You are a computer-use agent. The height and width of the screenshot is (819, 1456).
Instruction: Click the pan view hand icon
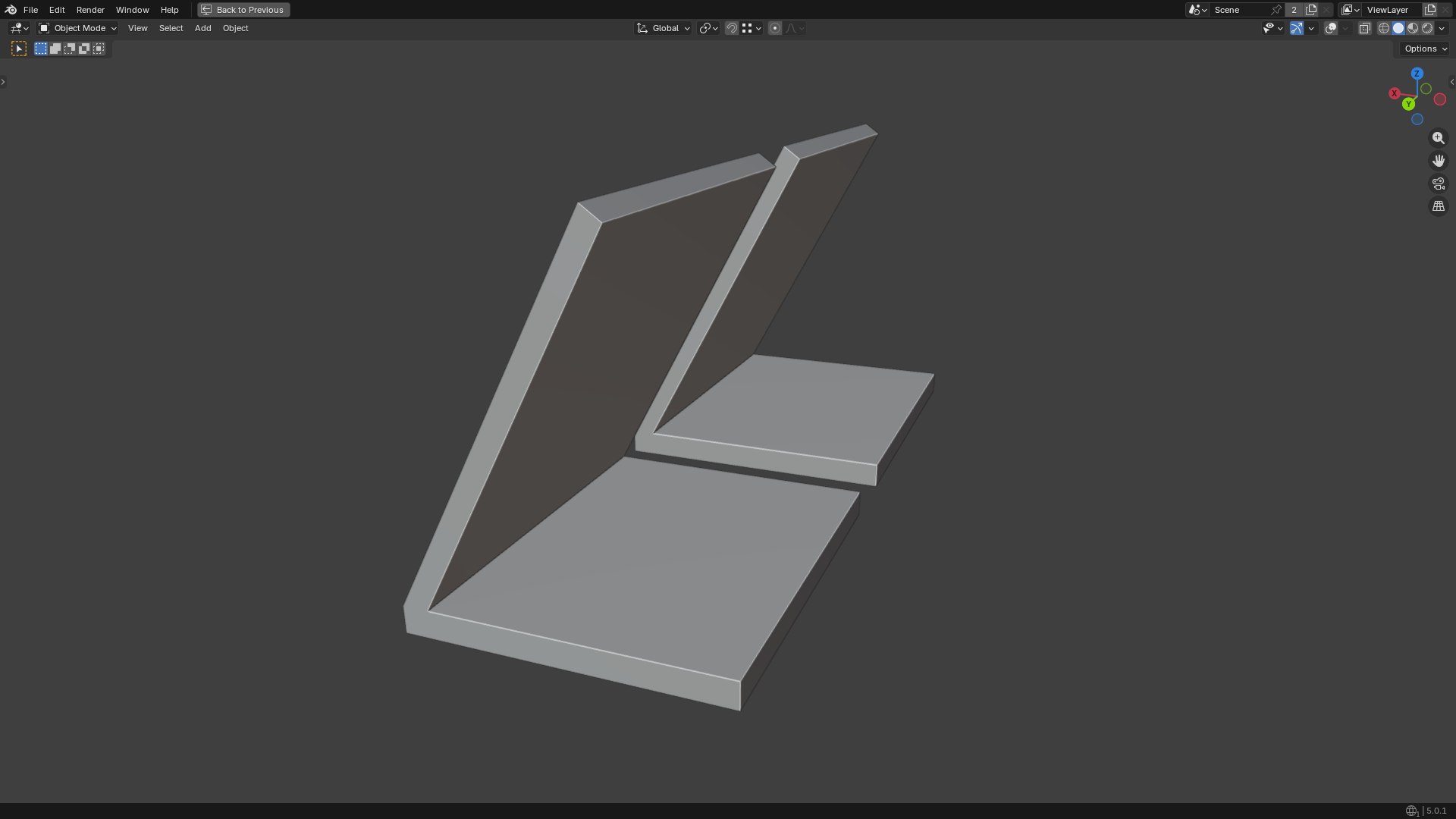[x=1438, y=161]
